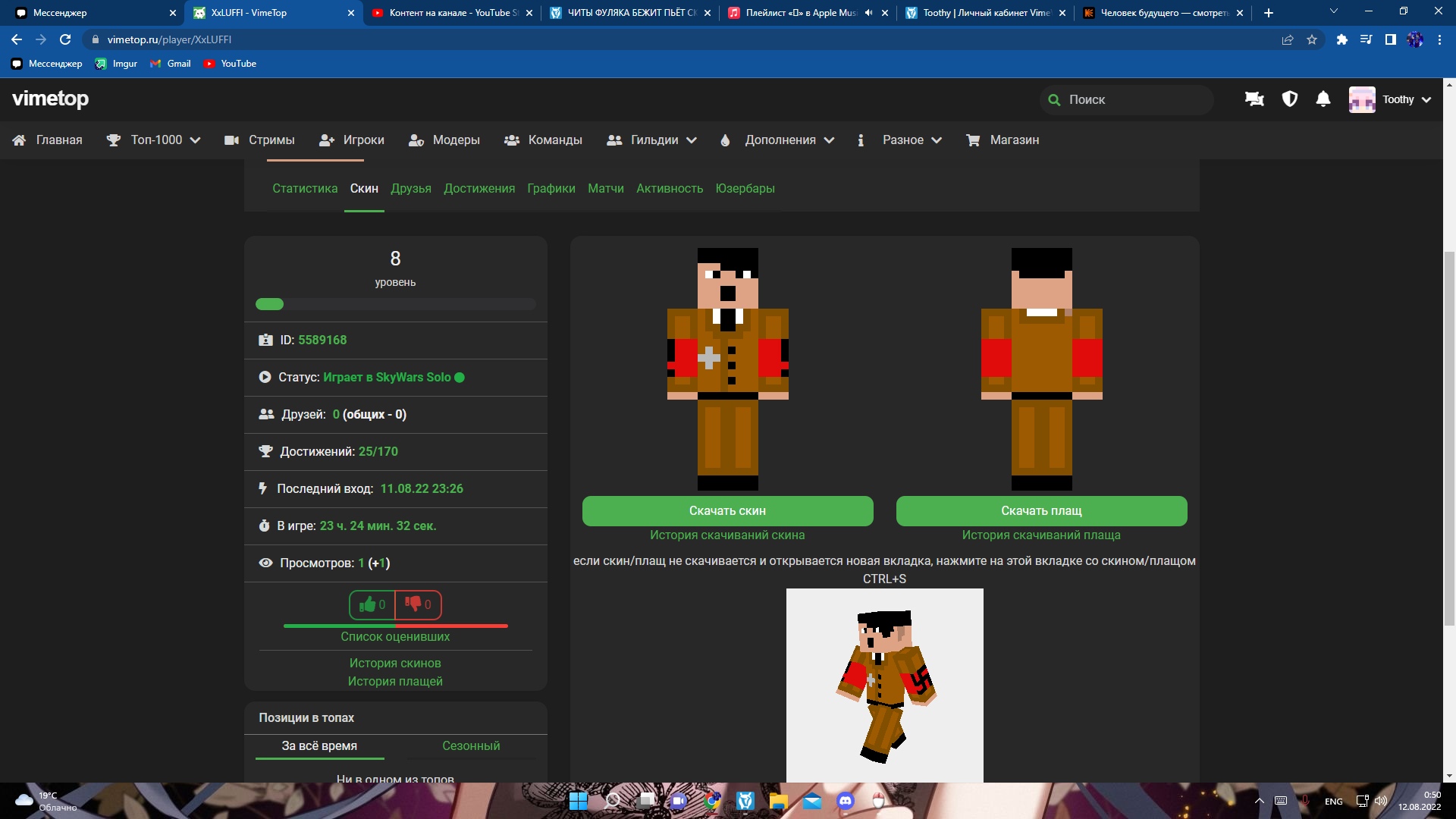Viewport: 1456px width, 819px height.
Task: Open the chat messages icon in header
Action: [x=1254, y=99]
